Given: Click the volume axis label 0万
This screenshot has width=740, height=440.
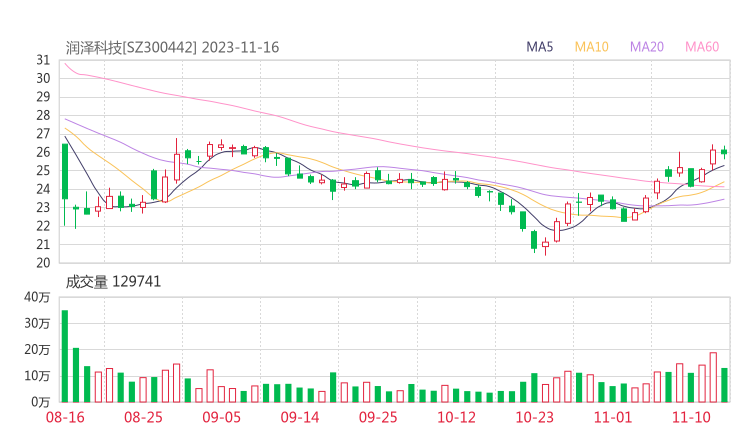Looking at the screenshot, I should click(x=40, y=402).
